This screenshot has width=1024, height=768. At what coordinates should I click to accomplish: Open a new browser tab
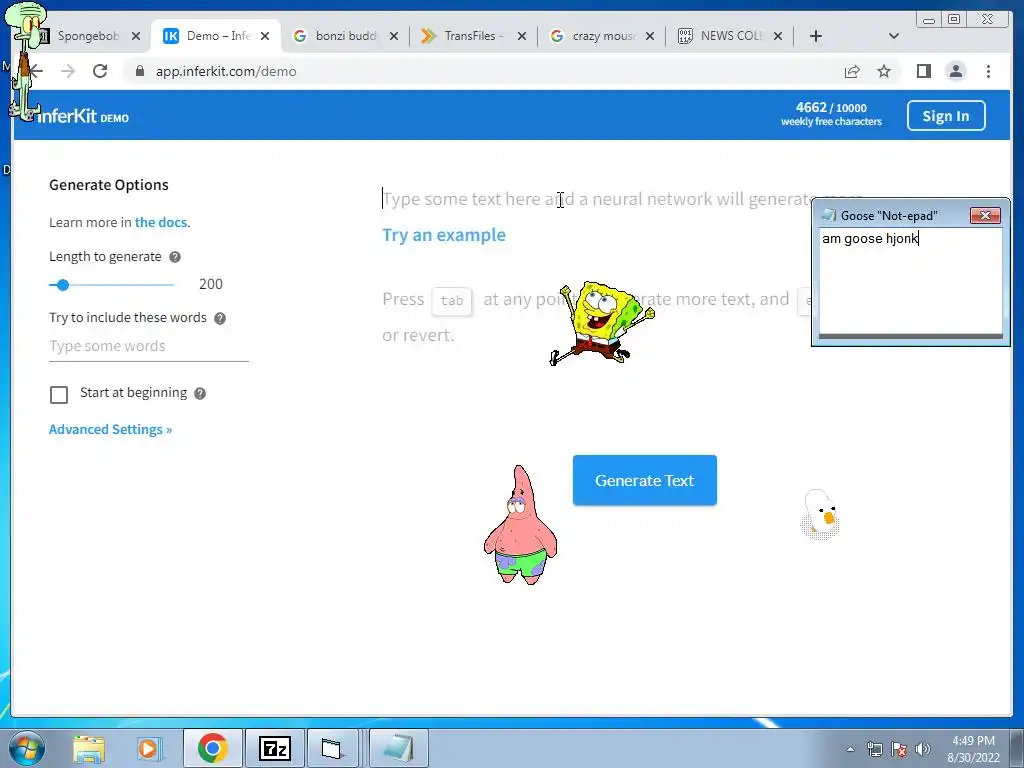(x=816, y=36)
